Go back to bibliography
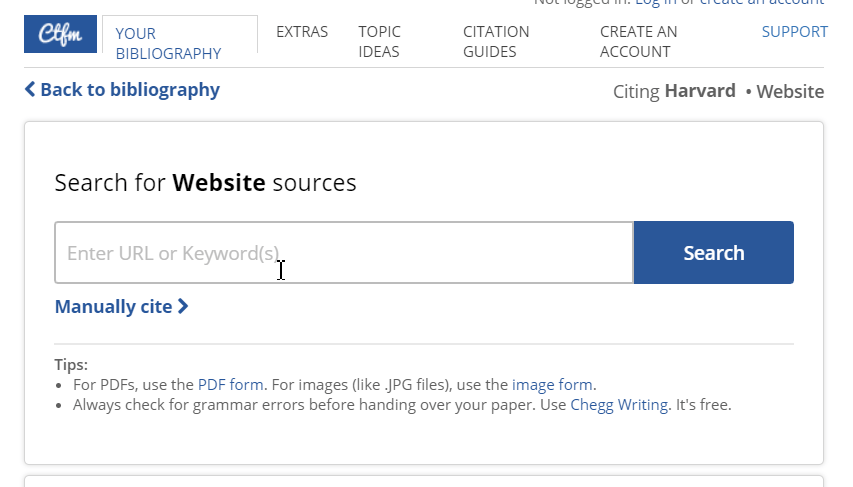Screen dimensions: 853x487 pos(122,90)
